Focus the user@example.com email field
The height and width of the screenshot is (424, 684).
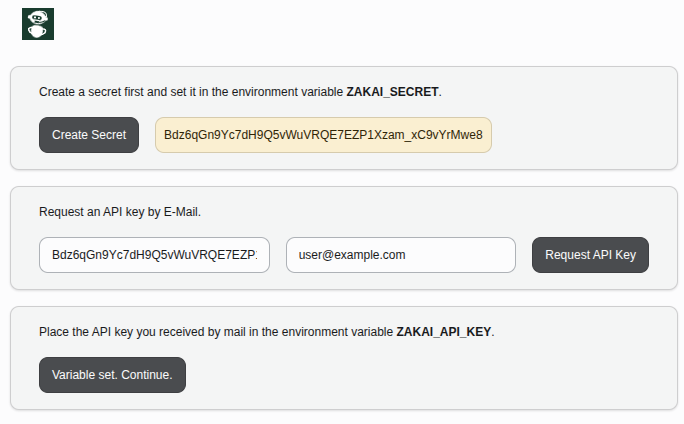[x=401, y=255]
